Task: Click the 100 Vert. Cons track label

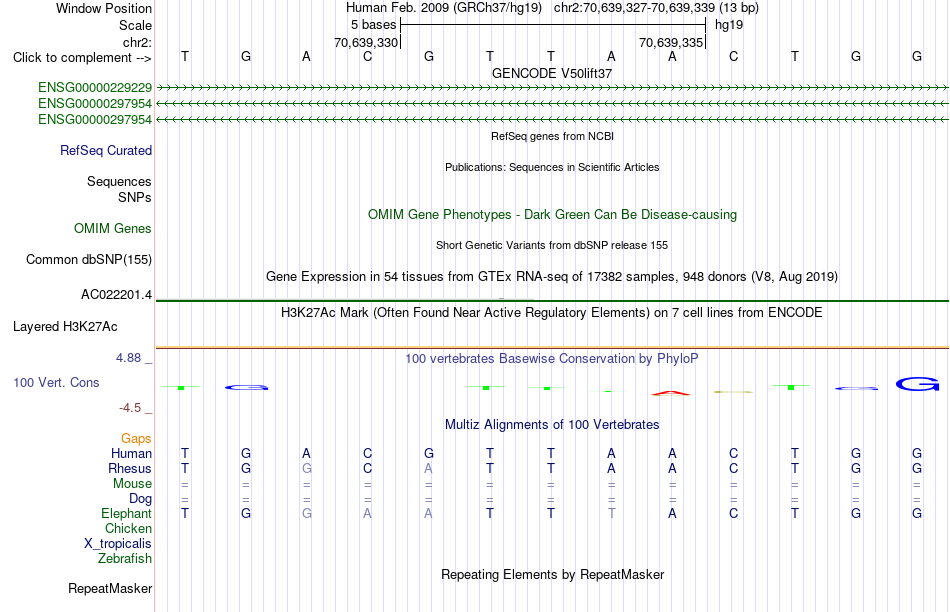Action: click(56, 382)
